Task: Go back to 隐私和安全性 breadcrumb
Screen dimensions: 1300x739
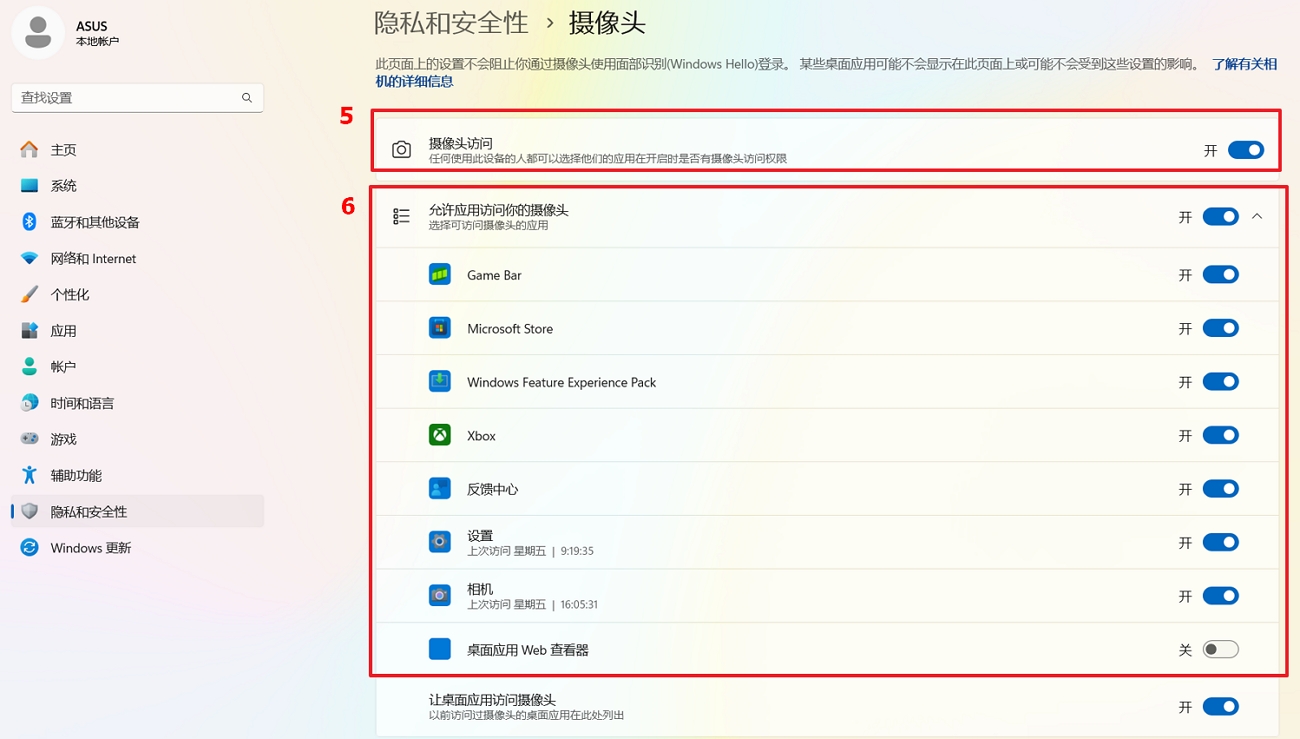Action: [451, 22]
